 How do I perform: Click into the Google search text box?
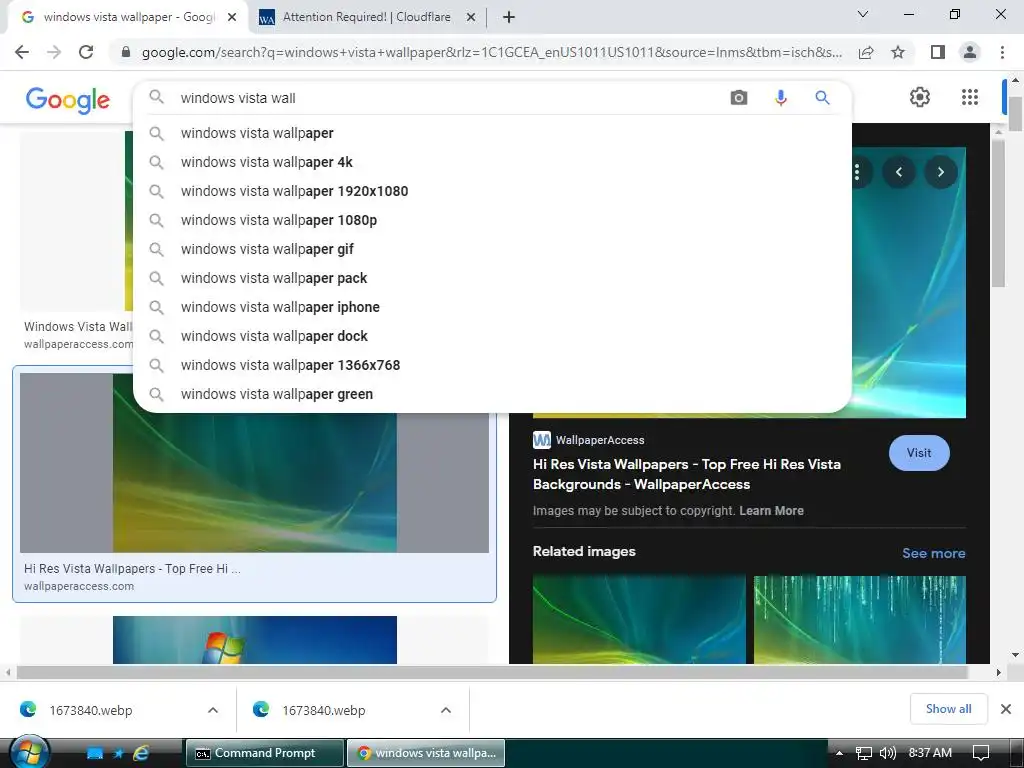pos(447,98)
